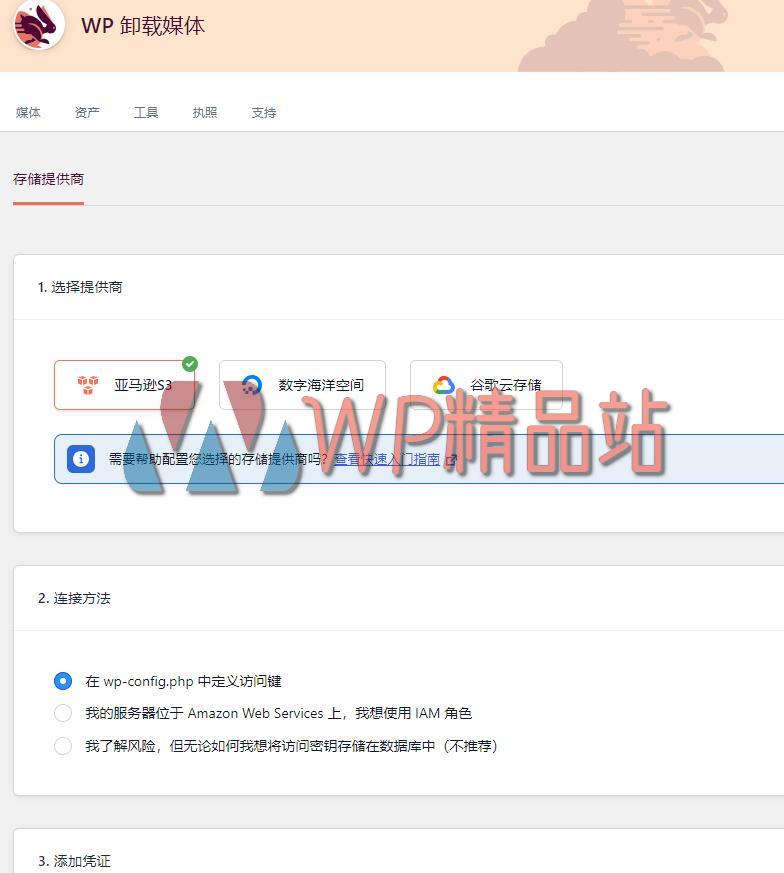Click the WP Offload Media rabbit logo
The image size is (784, 873).
pos(38,24)
